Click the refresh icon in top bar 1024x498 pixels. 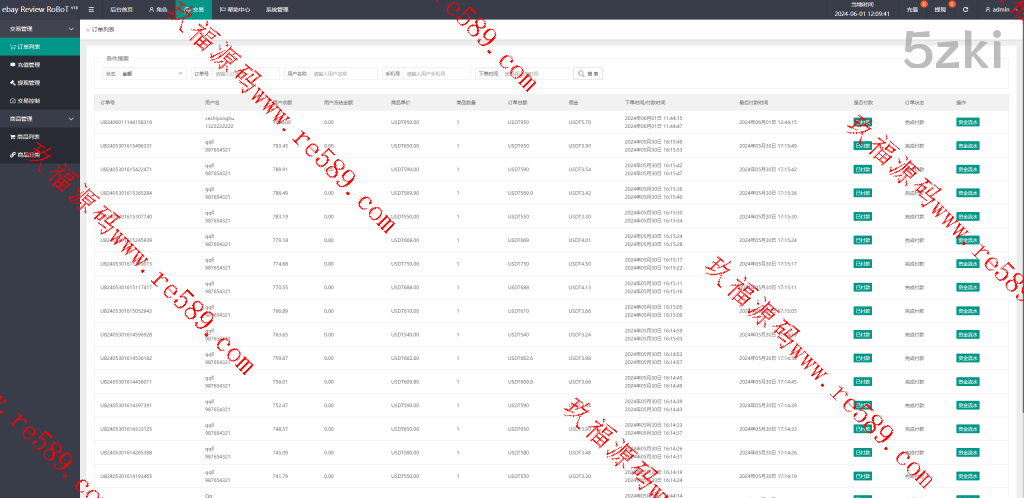tap(965, 9)
